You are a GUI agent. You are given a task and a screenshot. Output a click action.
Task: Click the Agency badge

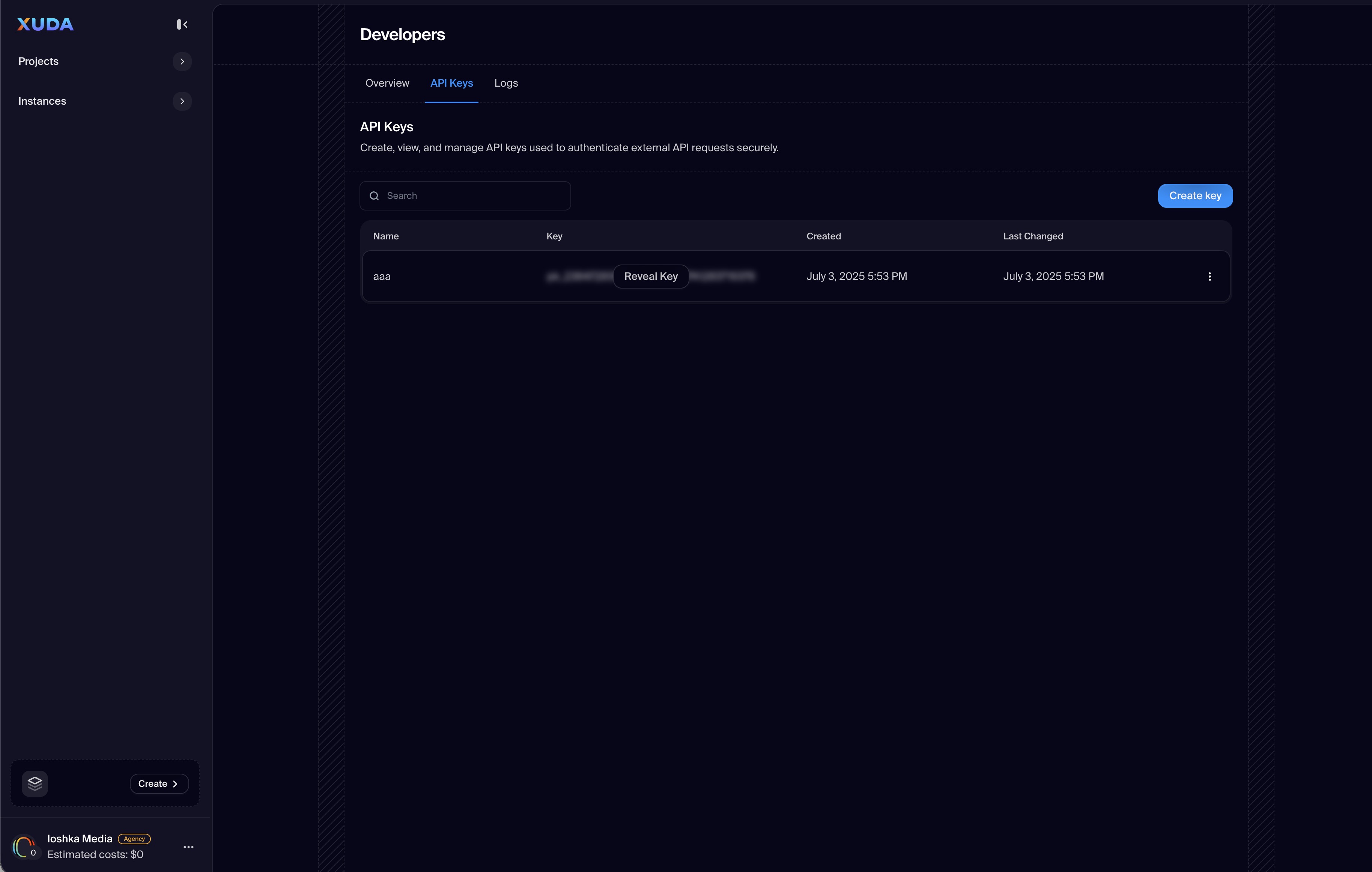(134, 839)
